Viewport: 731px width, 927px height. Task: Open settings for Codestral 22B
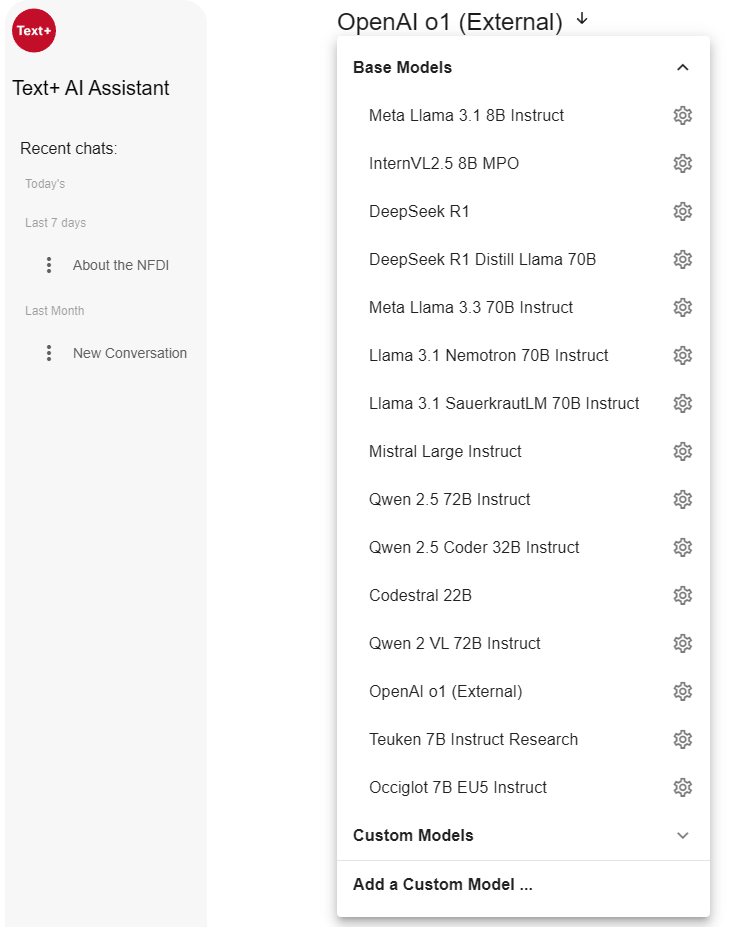coord(683,595)
